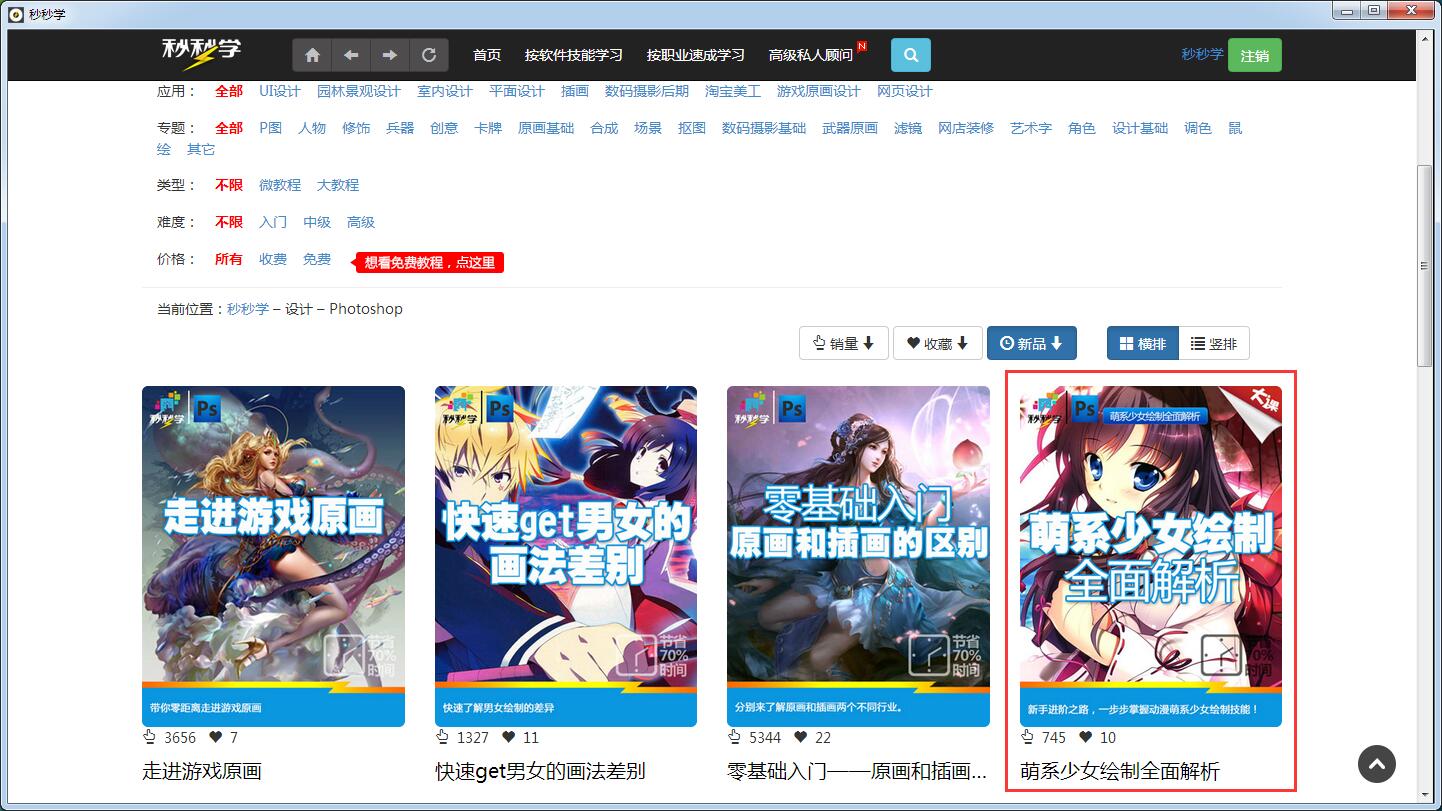
Task: Filter application by 室内设计
Action: pos(445,91)
